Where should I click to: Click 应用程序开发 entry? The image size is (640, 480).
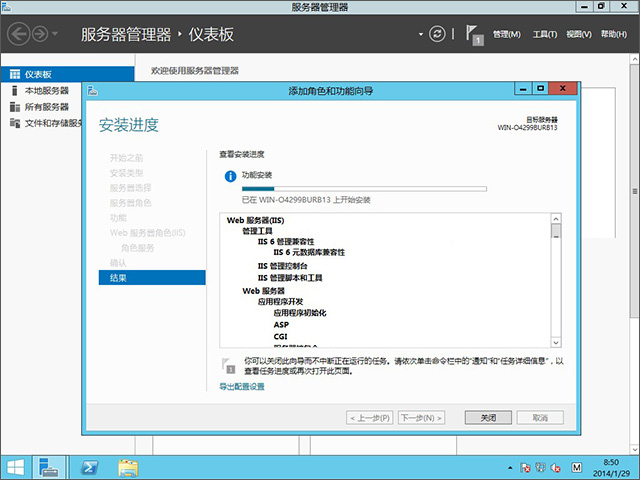pyautogui.click(x=280, y=302)
